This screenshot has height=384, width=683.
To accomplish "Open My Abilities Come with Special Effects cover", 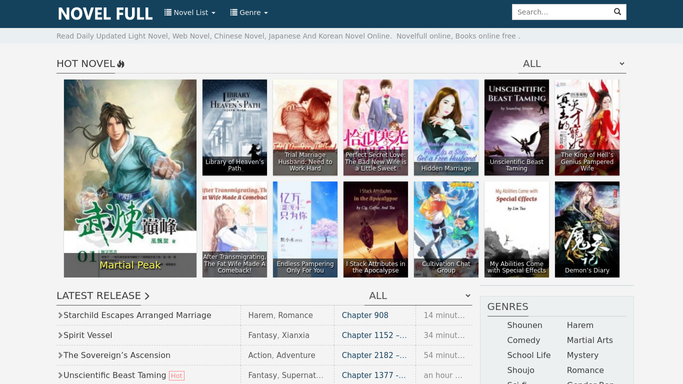I will tap(517, 229).
